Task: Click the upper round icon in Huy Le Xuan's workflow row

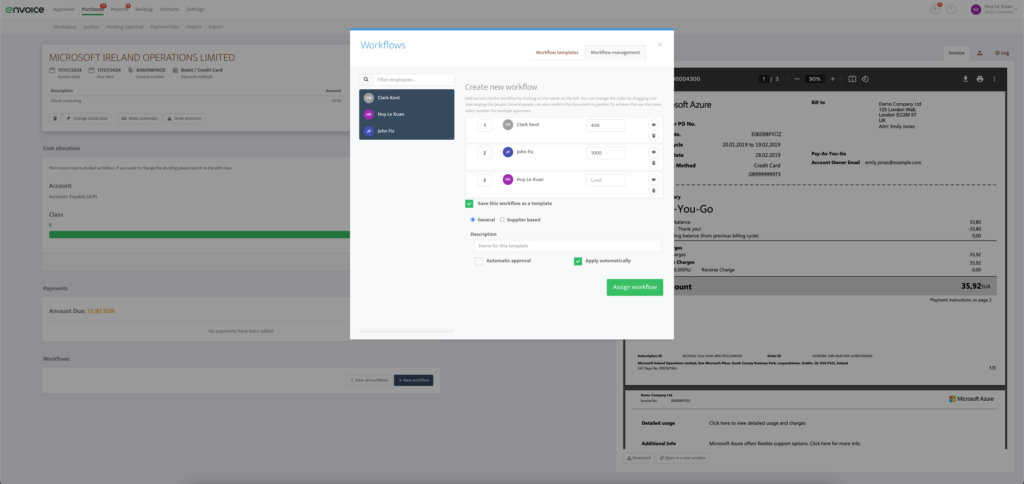Action: point(653,179)
